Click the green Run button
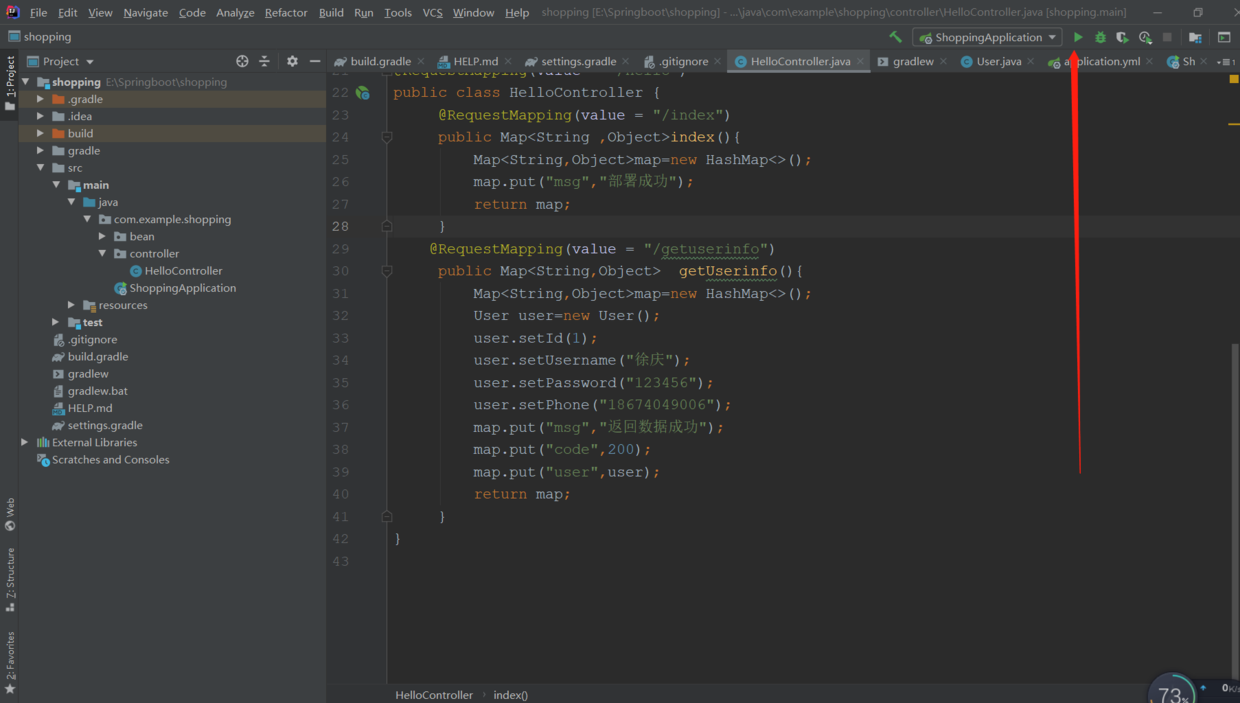1240x703 pixels. click(x=1078, y=37)
